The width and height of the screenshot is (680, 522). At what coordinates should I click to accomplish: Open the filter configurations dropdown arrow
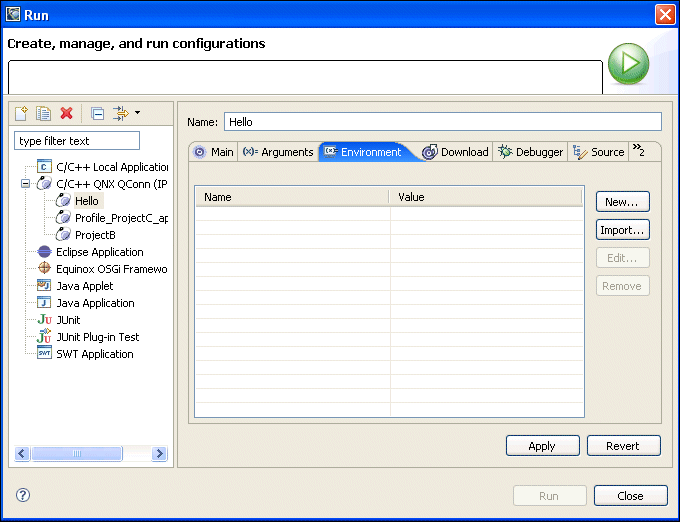click(137, 113)
